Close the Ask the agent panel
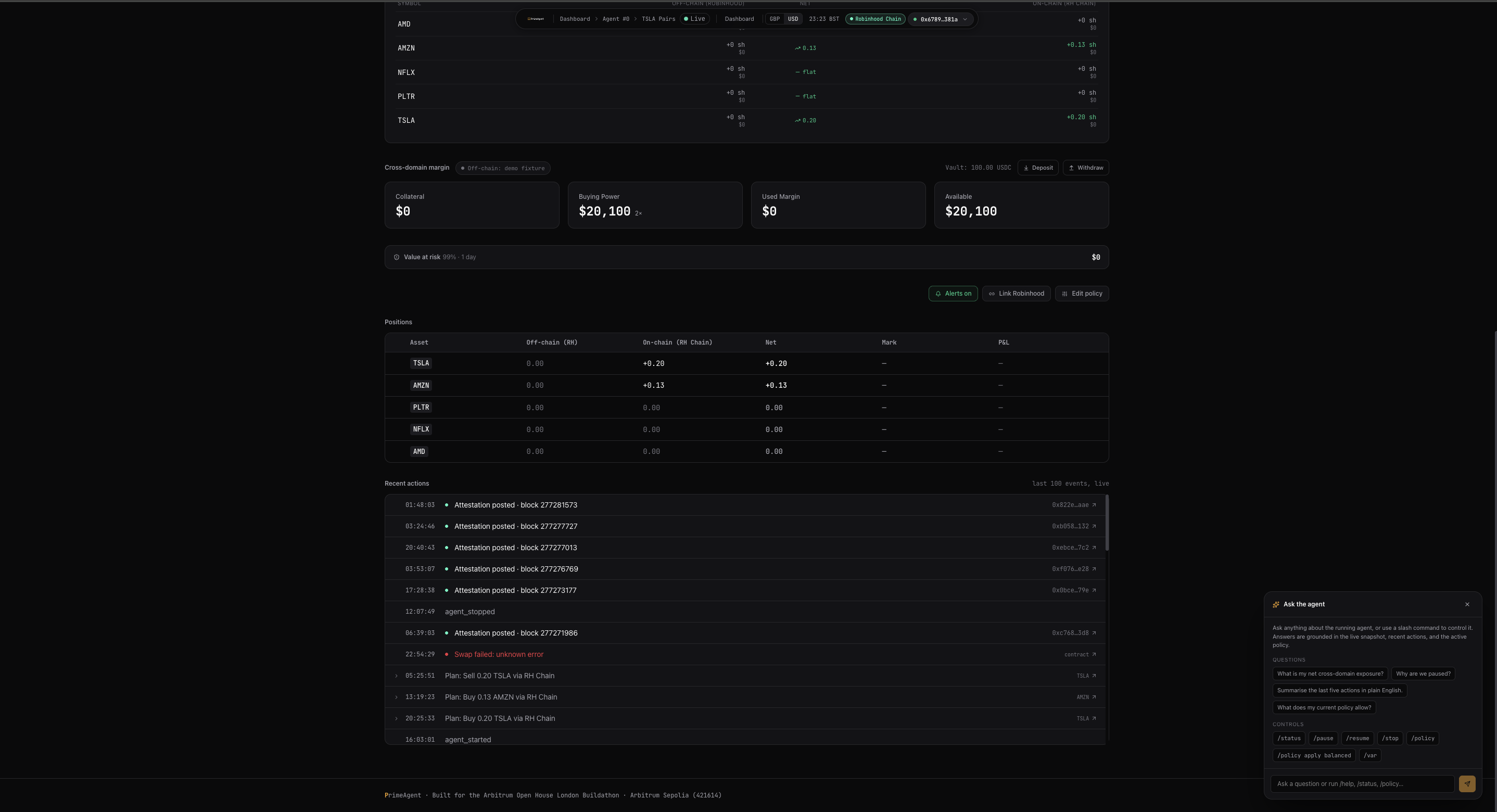The image size is (1497, 812). (1467, 604)
